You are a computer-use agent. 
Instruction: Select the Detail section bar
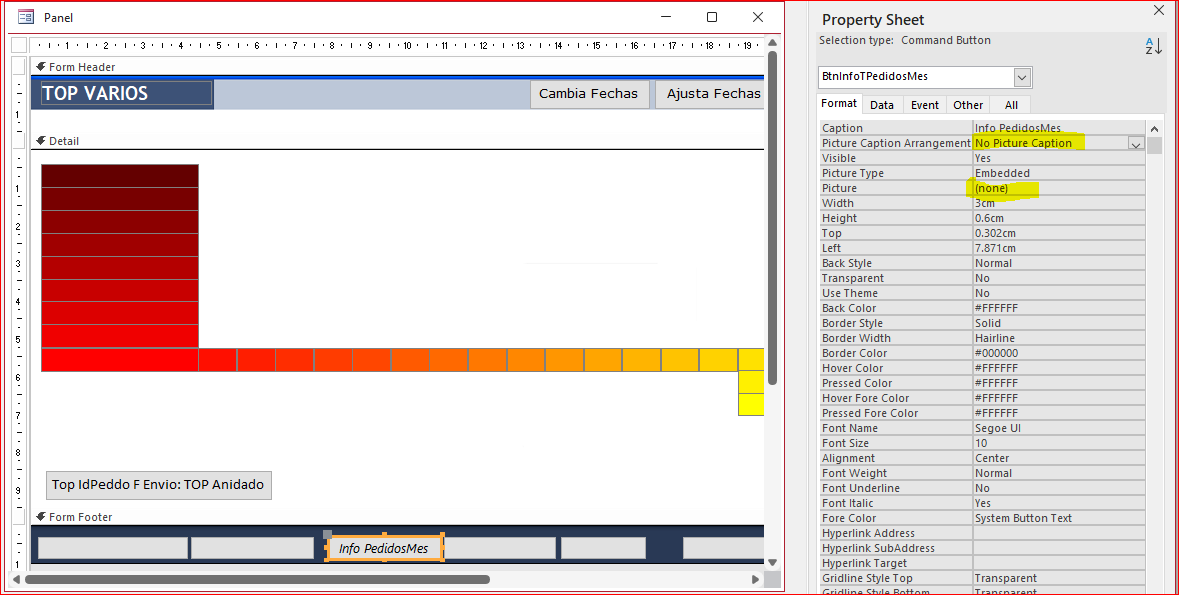click(397, 141)
